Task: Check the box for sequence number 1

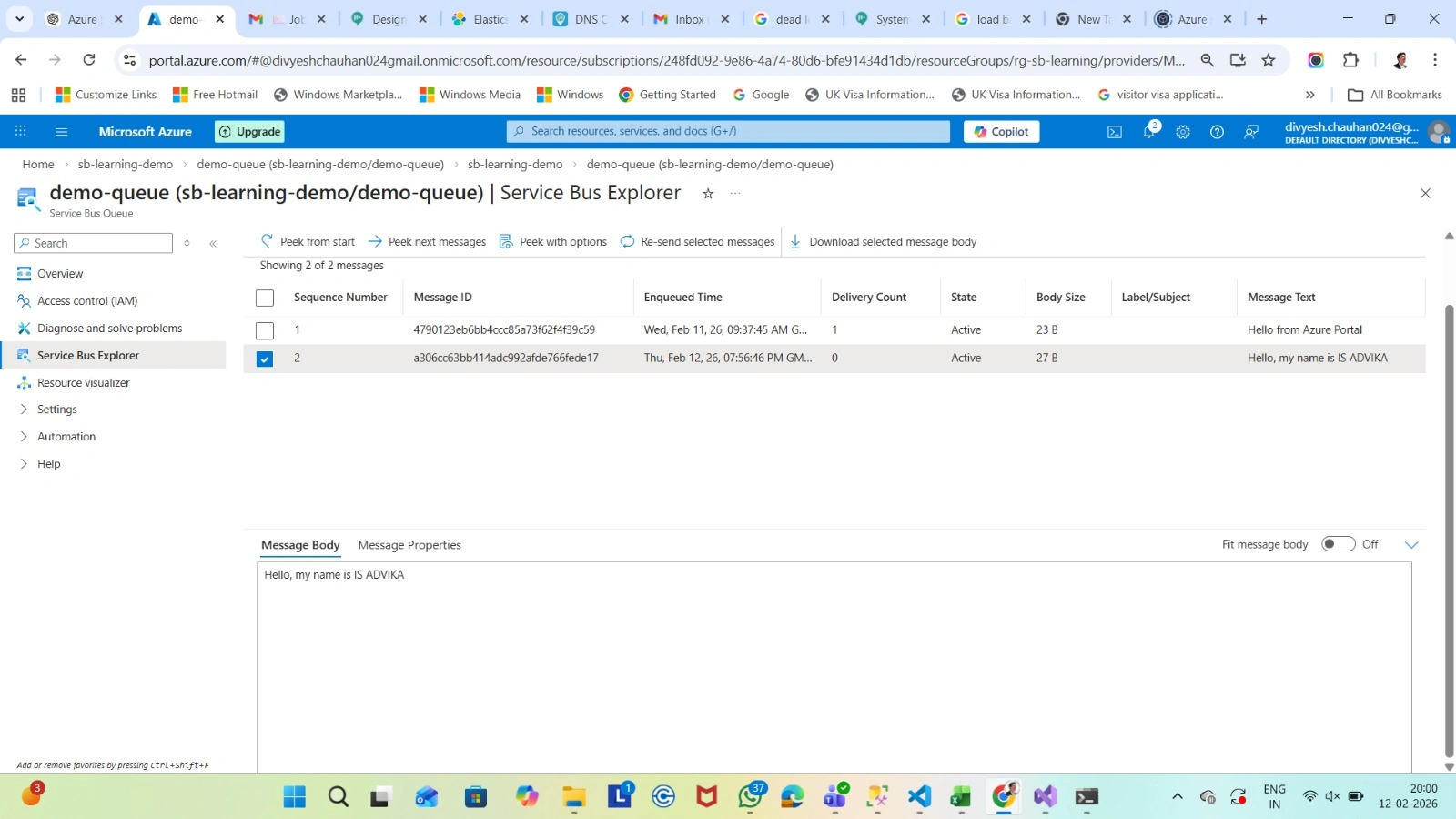Action: click(x=265, y=330)
